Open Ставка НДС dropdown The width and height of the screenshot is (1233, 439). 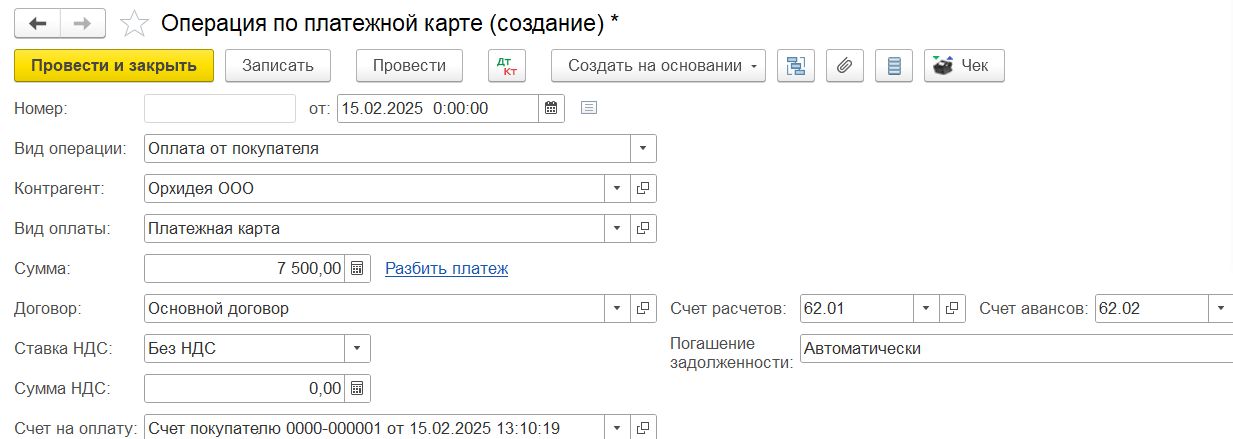pyautogui.click(x=358, y=348)
